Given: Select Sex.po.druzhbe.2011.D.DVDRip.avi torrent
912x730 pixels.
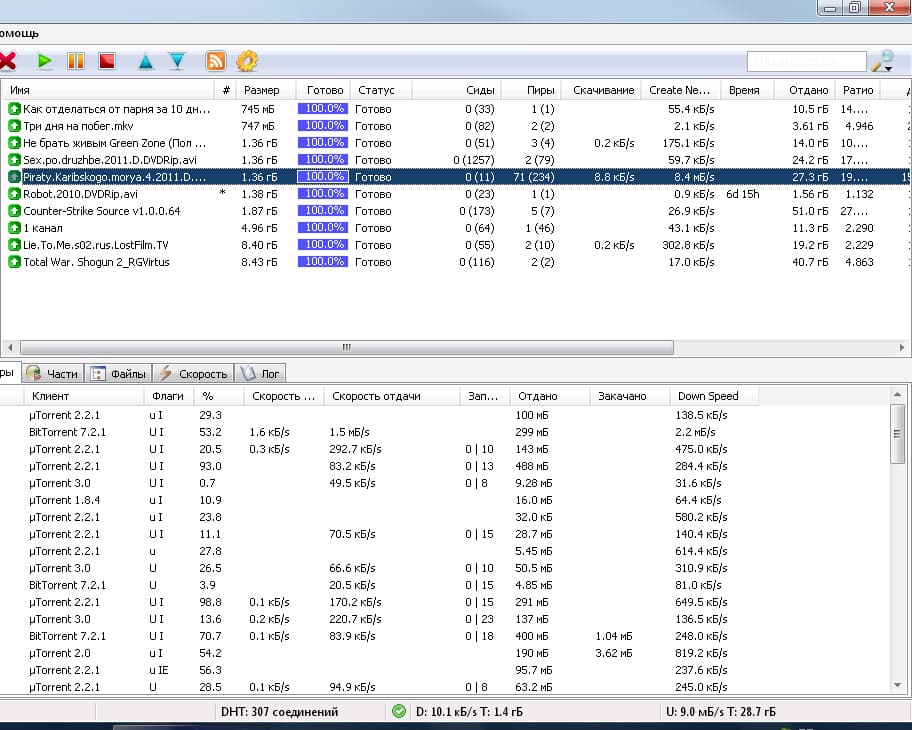Looking at the screenshot, I should click(x=109, y=159).
